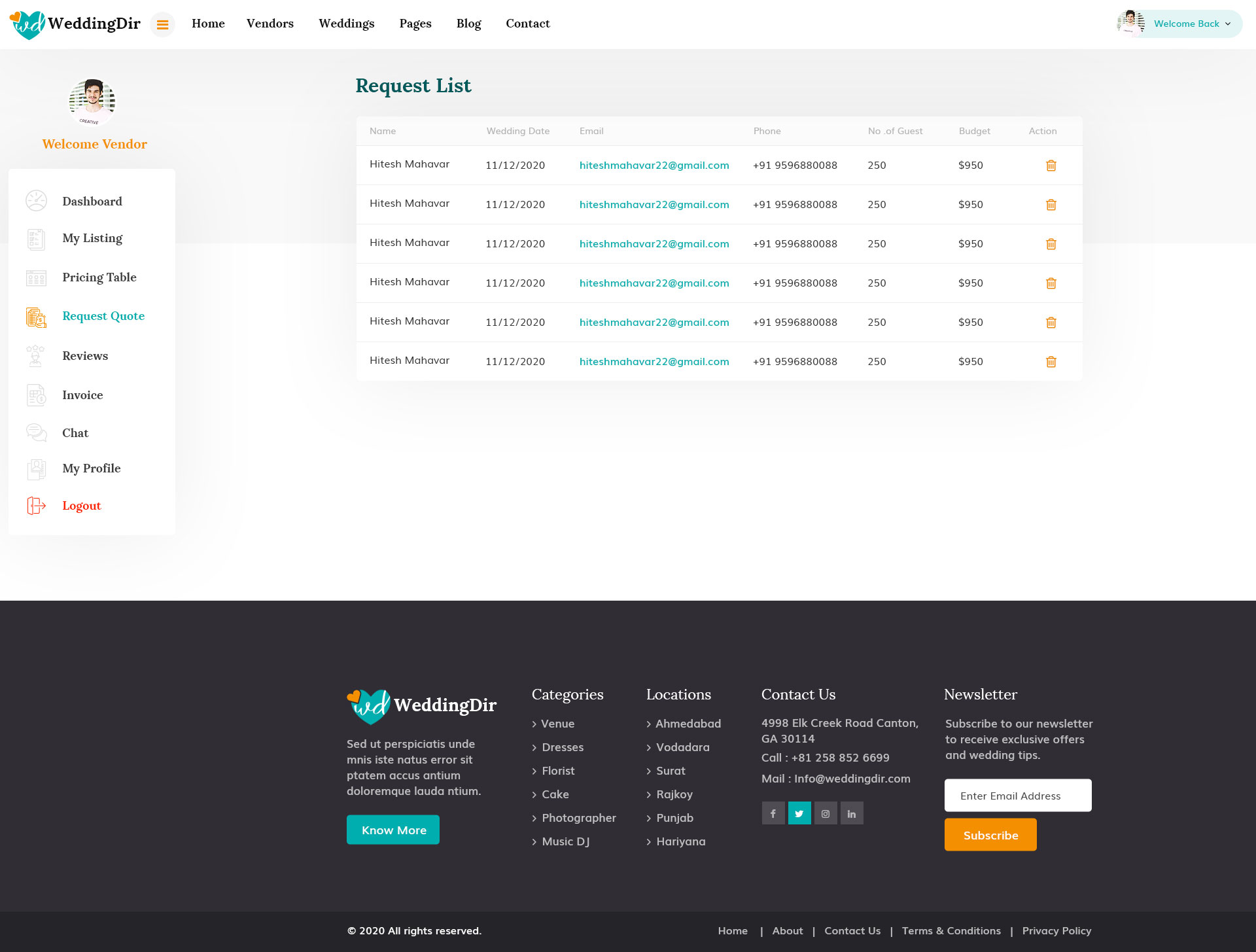Click the Dashboard gauge icon in sidebar
The image size is (1256, 952).
(36, 201)
